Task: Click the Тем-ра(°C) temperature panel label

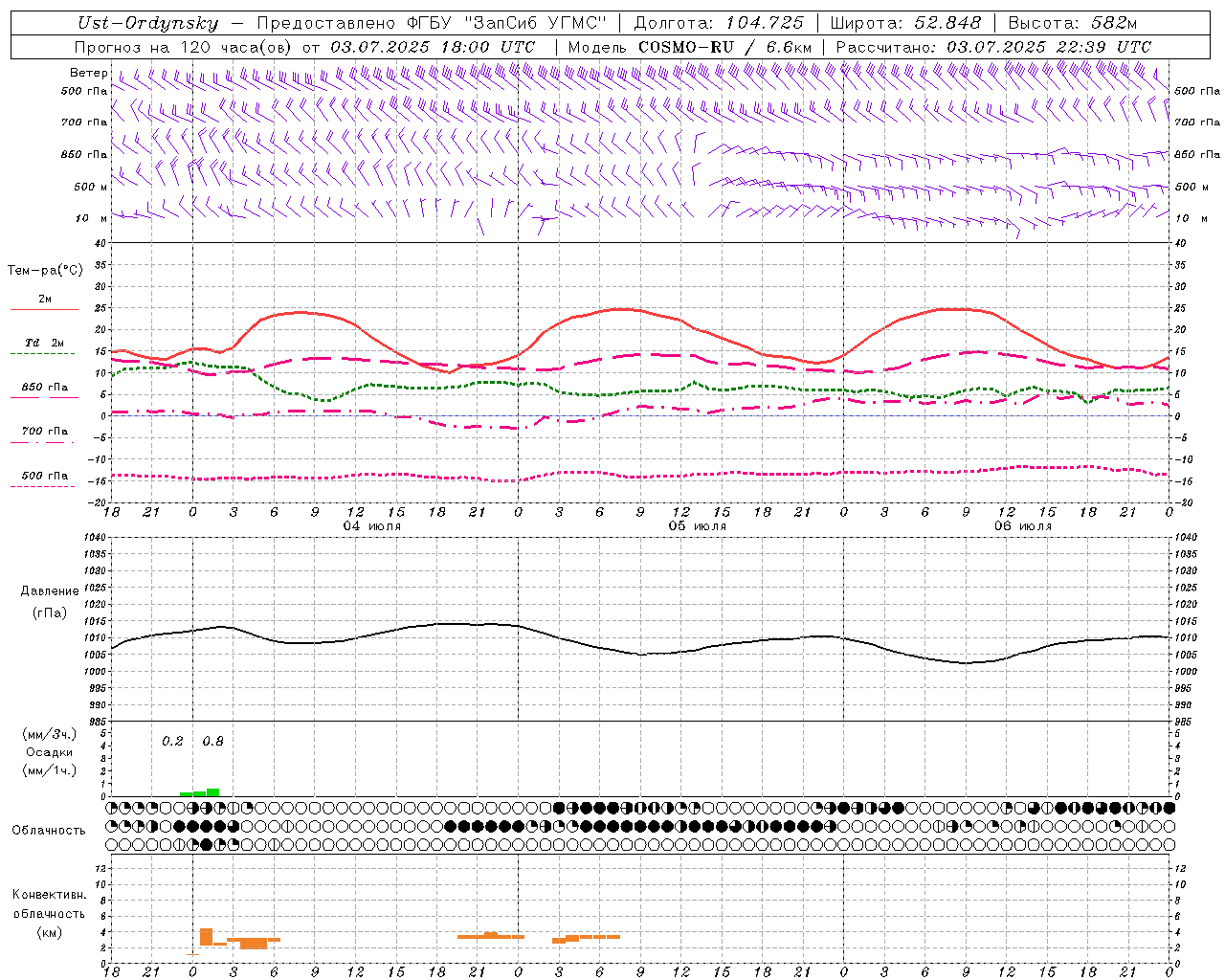Action: coord(45,271)
